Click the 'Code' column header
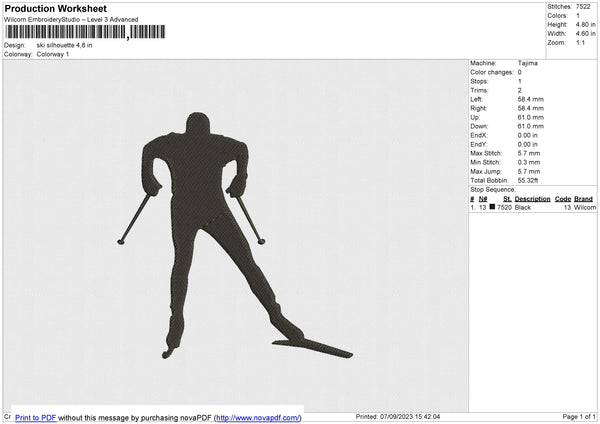600x424 pixels. tap(563, 199)
